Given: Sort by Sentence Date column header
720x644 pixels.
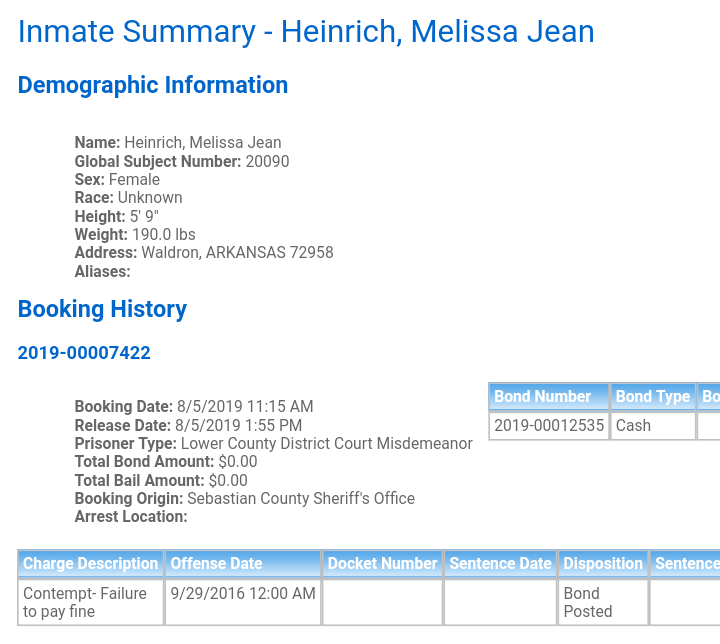Looking at the screenshot, I should click(500, 564).
